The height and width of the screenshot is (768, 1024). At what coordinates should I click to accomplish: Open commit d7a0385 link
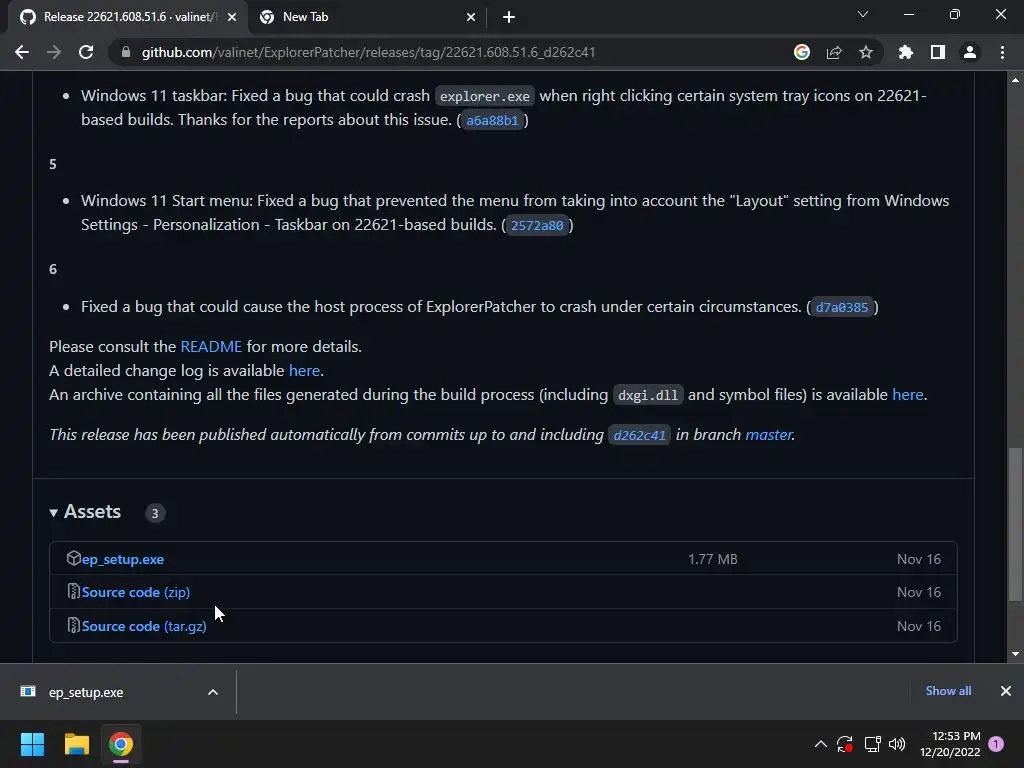(x=842, y=307)
